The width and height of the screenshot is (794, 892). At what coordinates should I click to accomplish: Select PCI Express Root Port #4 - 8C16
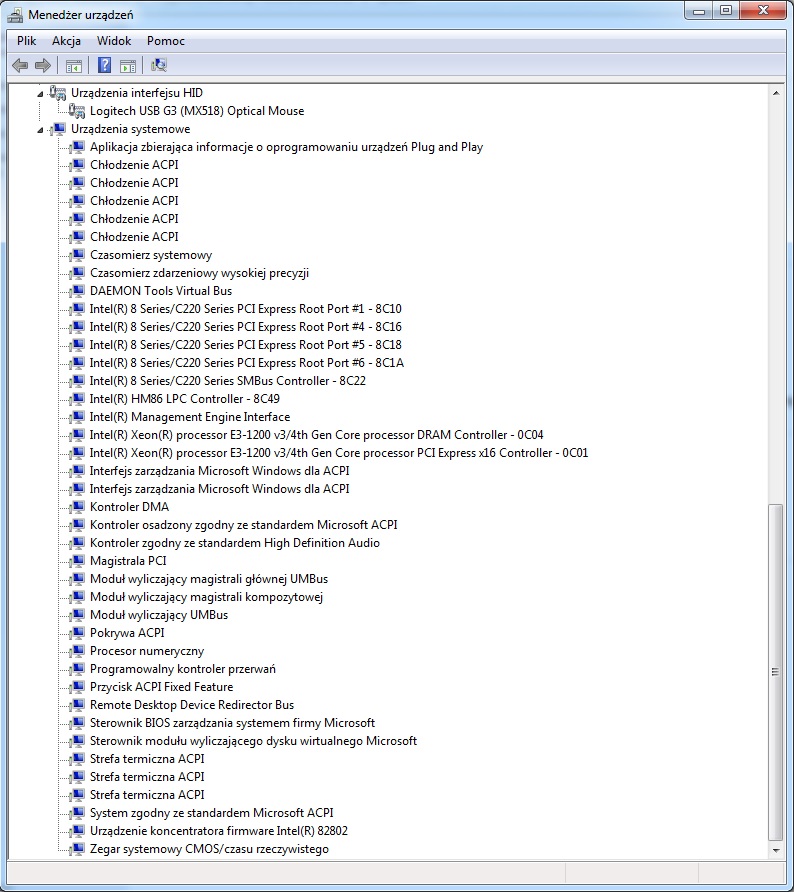(245, 327)
